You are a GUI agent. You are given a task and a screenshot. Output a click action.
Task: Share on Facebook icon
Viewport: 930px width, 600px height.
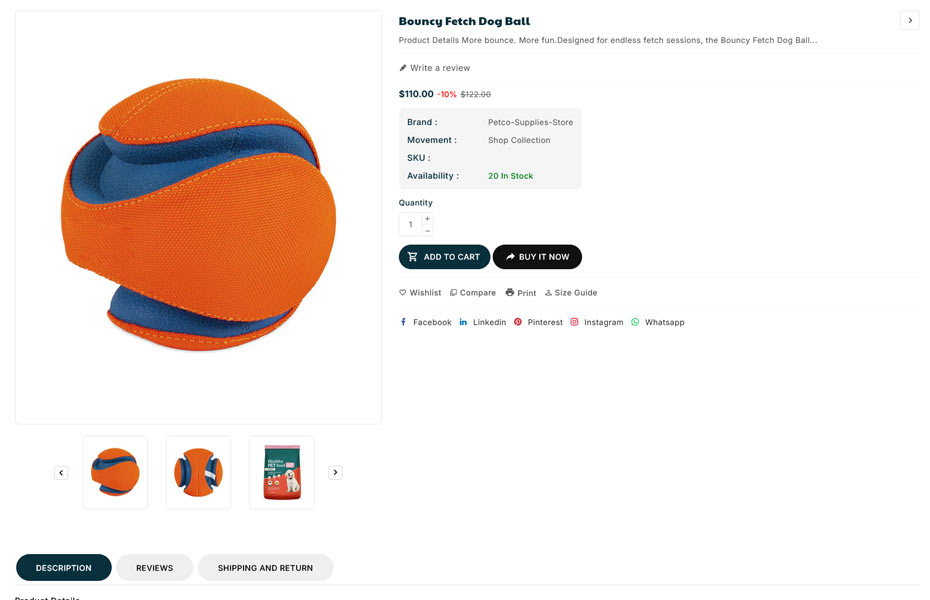(403, 322)
